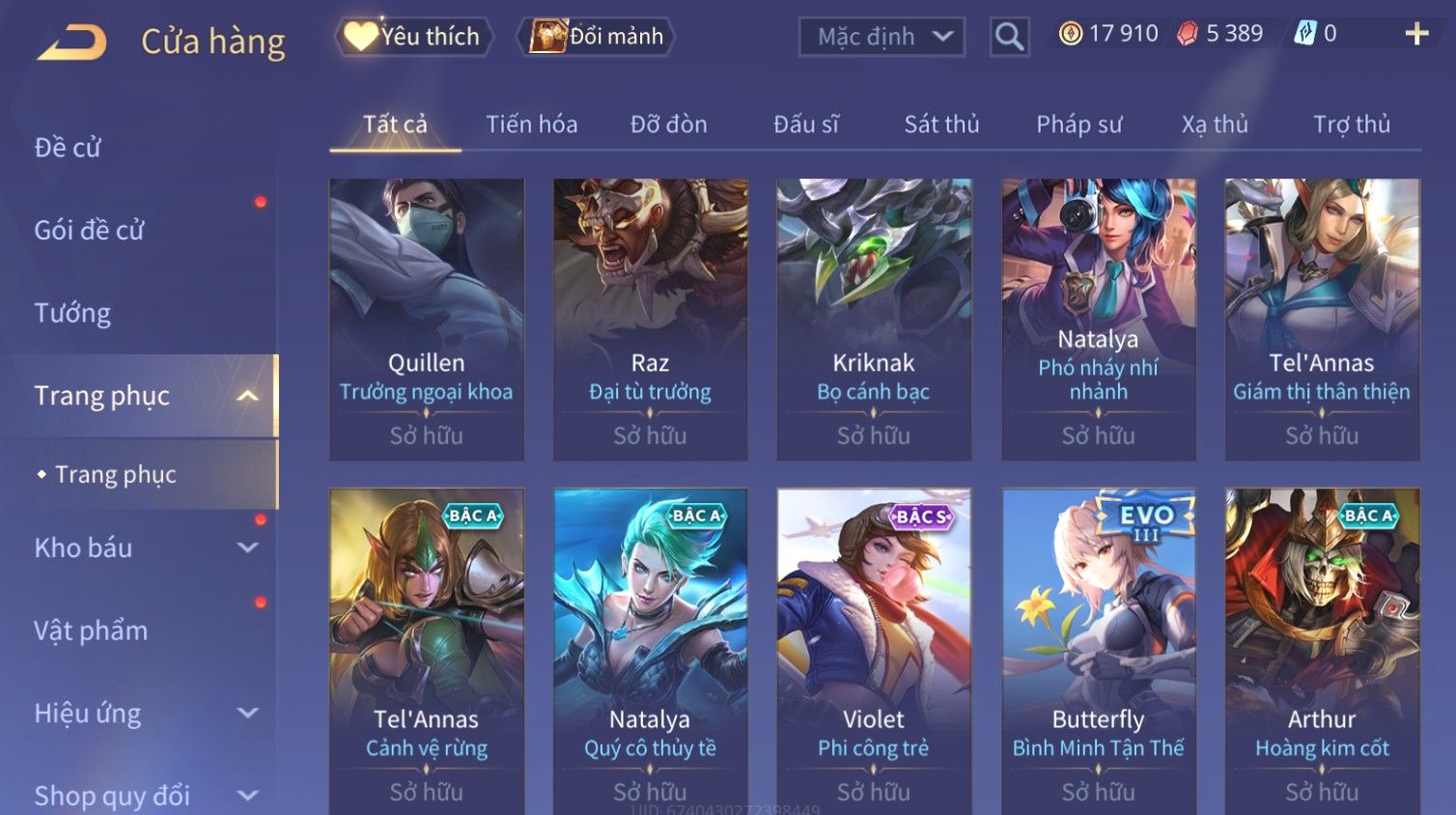Viewport: 1456px width, 815px height.
Task: Click the golden back arrow icon
Action: click(x=71, y=42)
